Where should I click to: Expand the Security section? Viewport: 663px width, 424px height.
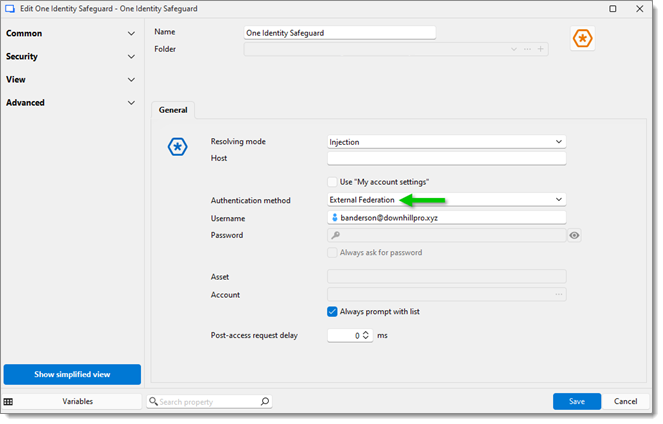tap(71, 57)
